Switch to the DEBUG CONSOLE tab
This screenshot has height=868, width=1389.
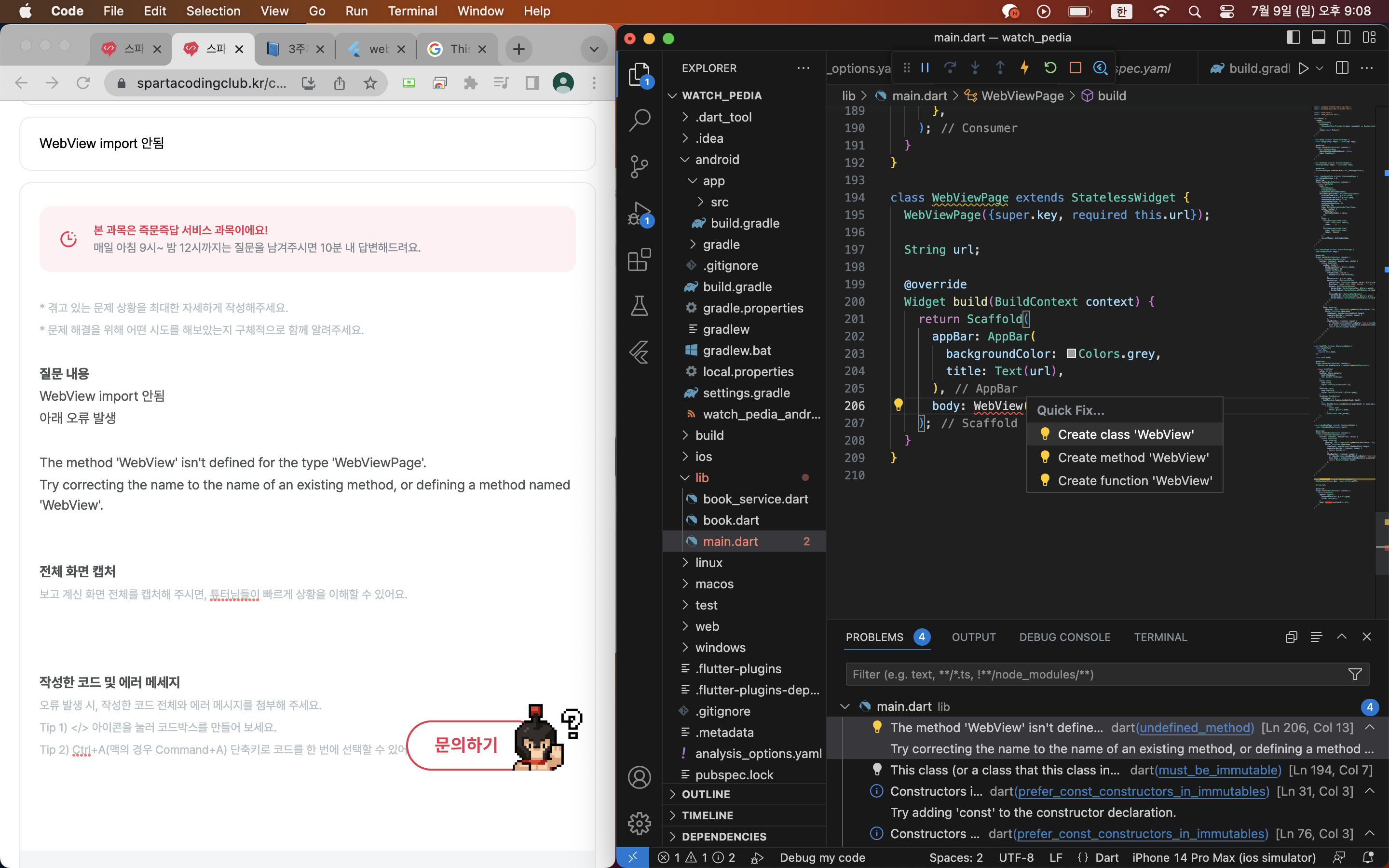pyautogui.click(x=1065, y=637)
